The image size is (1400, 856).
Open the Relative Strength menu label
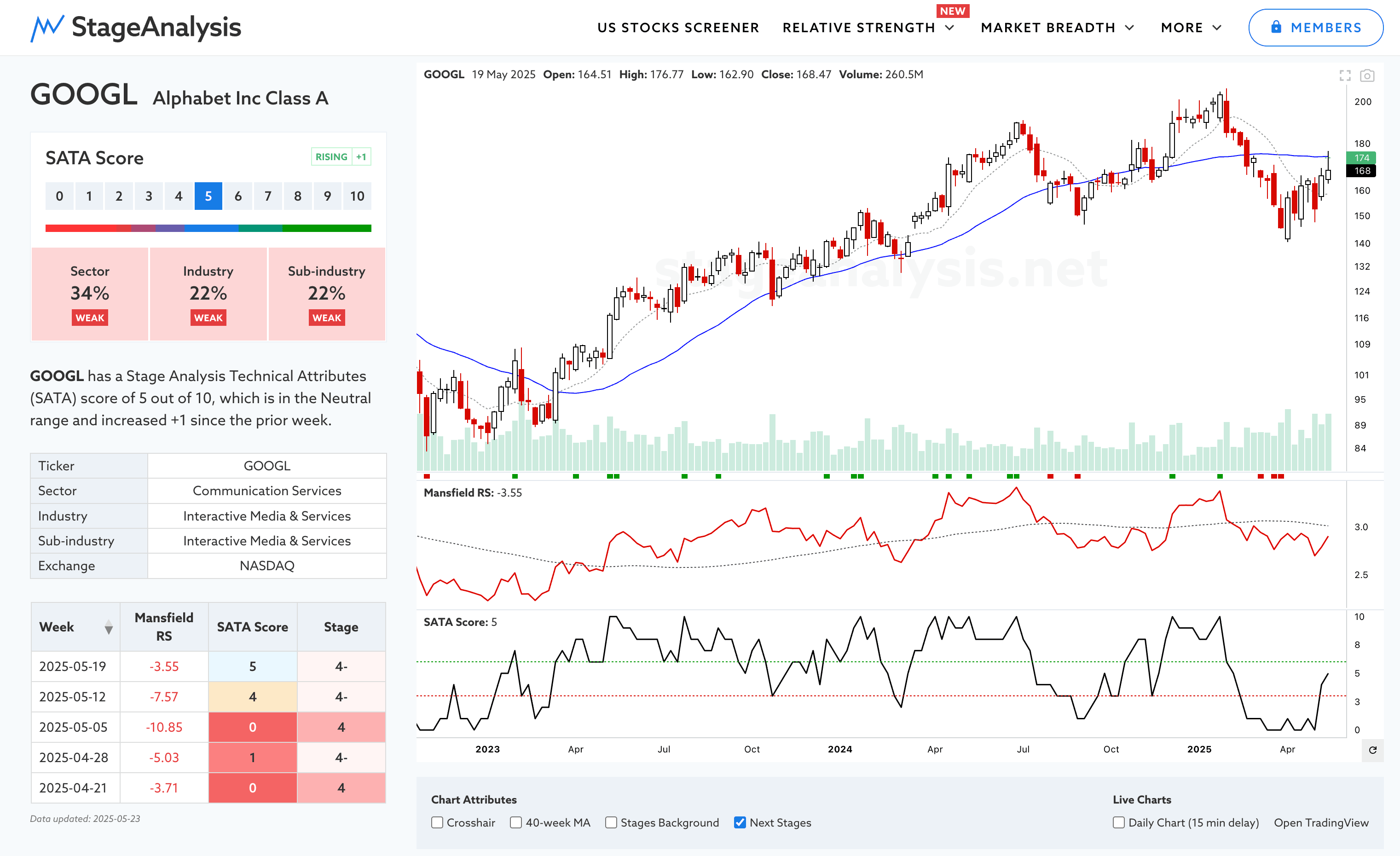pos(858,28)
